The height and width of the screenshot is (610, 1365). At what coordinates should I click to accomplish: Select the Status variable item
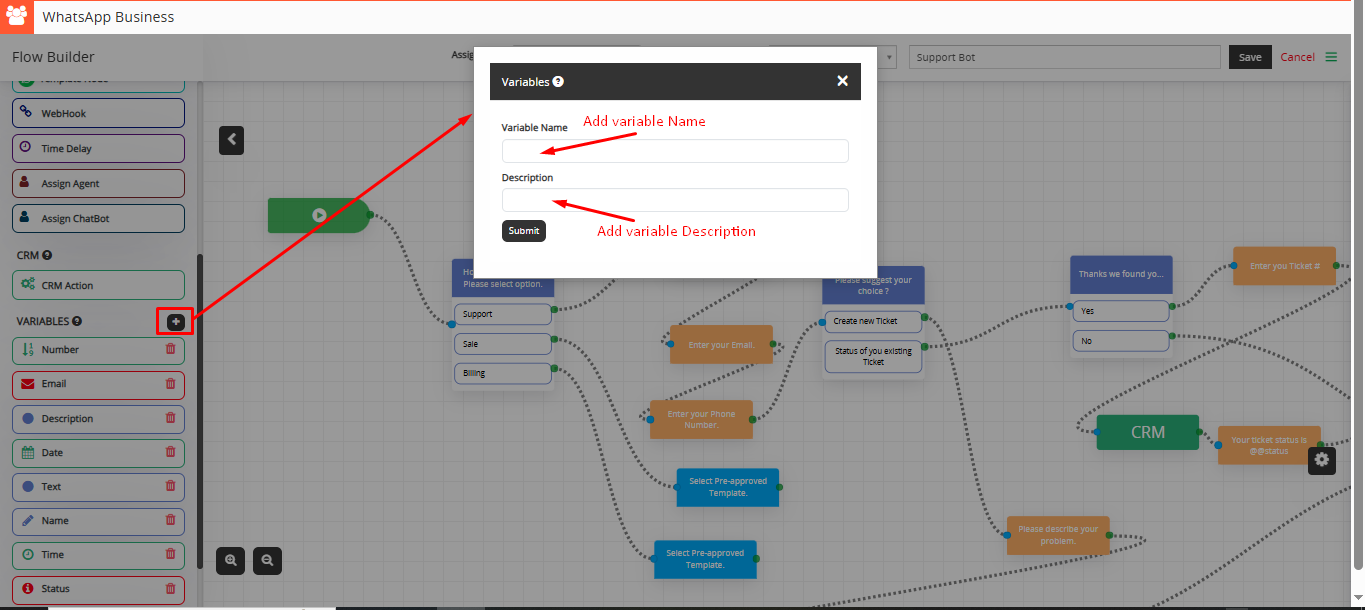tap(99, 588)
